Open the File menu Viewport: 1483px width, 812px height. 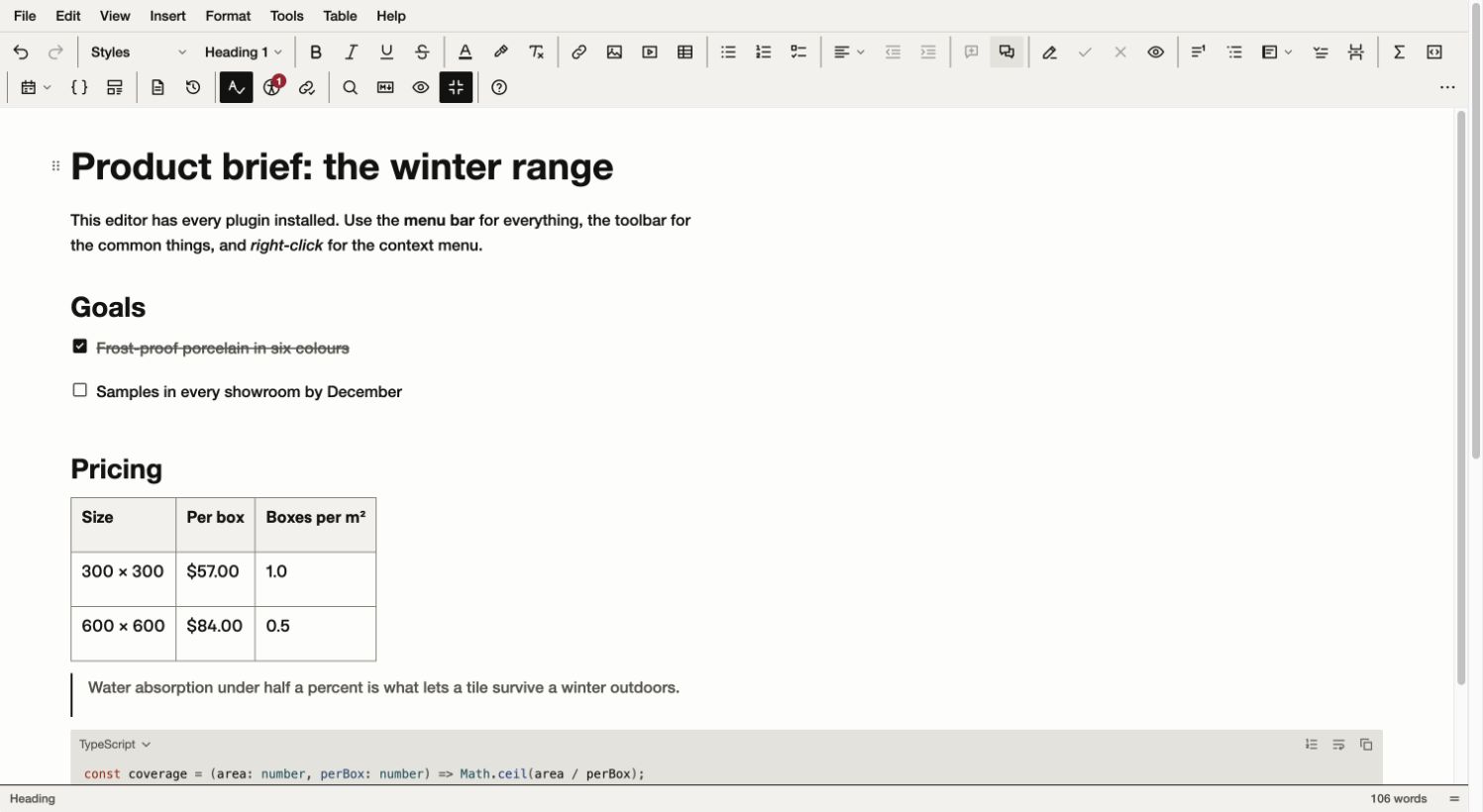25,16
